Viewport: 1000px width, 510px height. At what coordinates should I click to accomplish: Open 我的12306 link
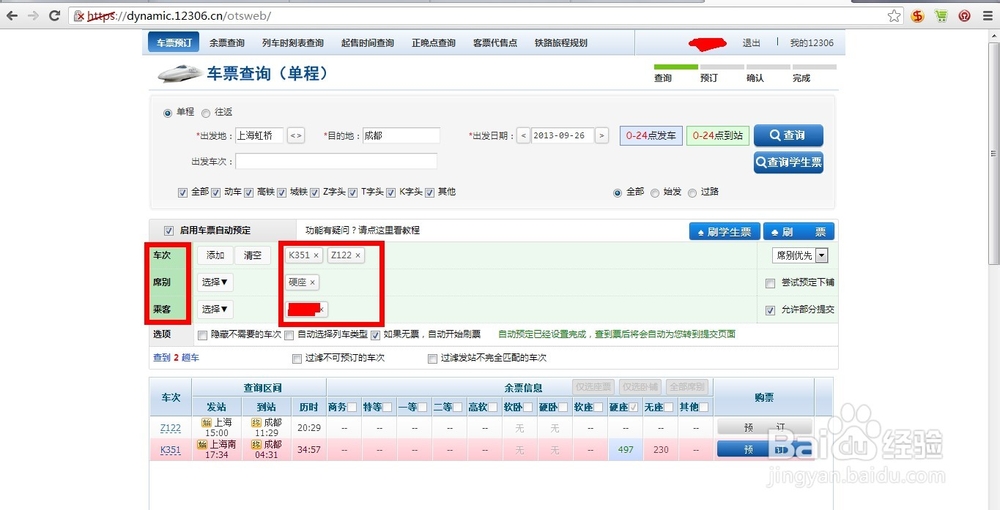811,43
